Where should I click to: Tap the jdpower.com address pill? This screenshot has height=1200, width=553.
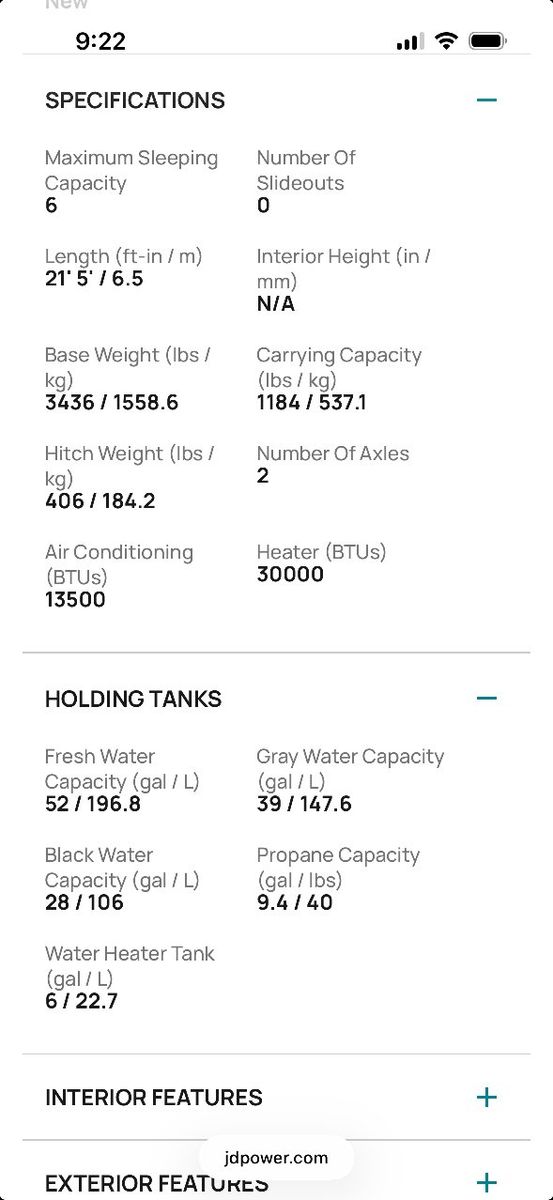[x=276, y=1158]
